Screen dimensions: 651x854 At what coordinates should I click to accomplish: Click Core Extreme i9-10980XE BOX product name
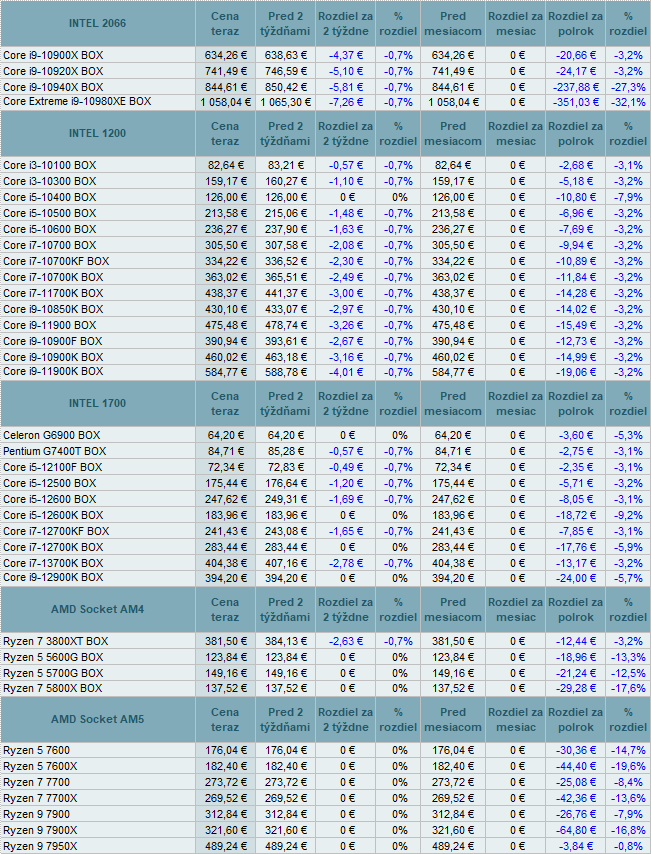click(77, 101)
